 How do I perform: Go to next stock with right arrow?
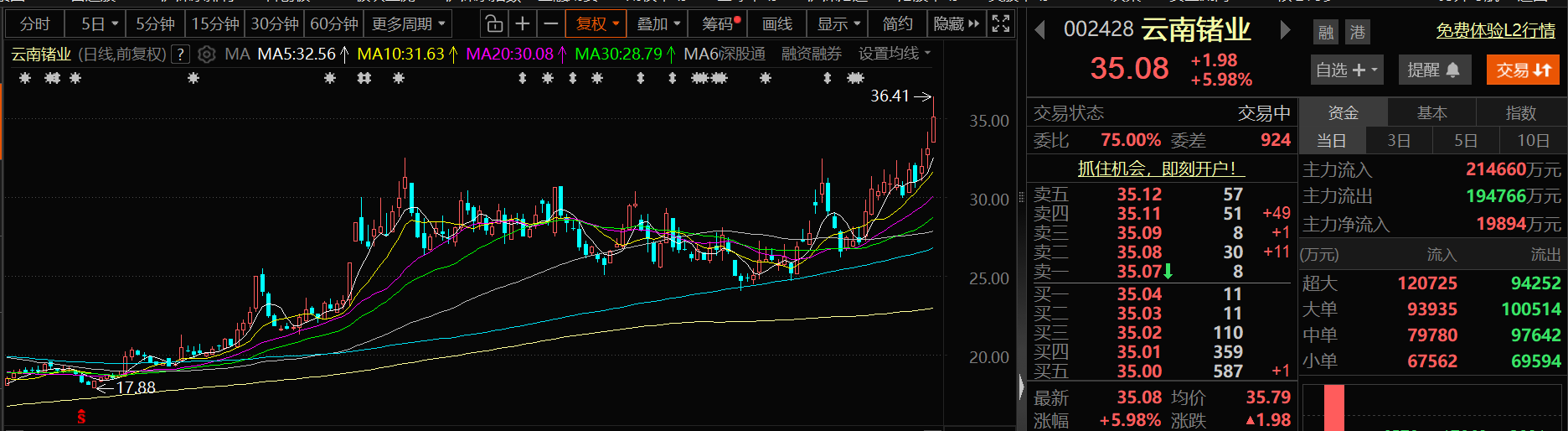tap(1285, 31)
